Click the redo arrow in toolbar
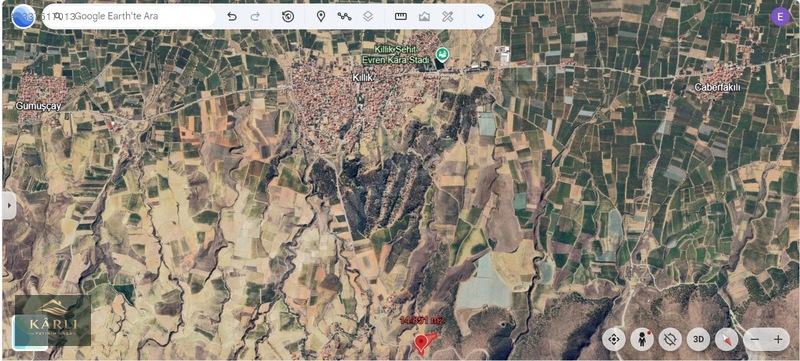Screen dimensions: 800x361 (255, 16)
